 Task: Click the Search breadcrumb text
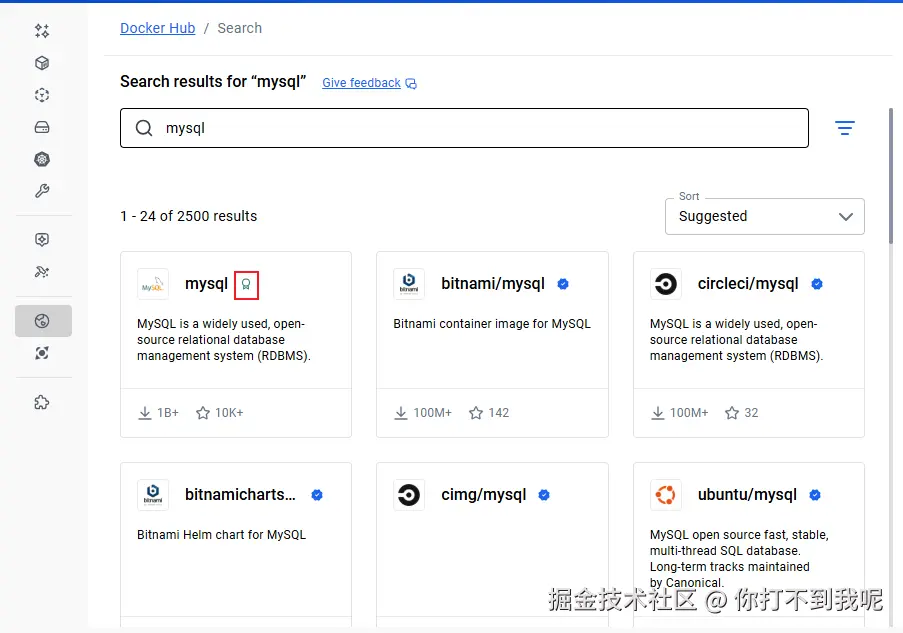(240, 28)
